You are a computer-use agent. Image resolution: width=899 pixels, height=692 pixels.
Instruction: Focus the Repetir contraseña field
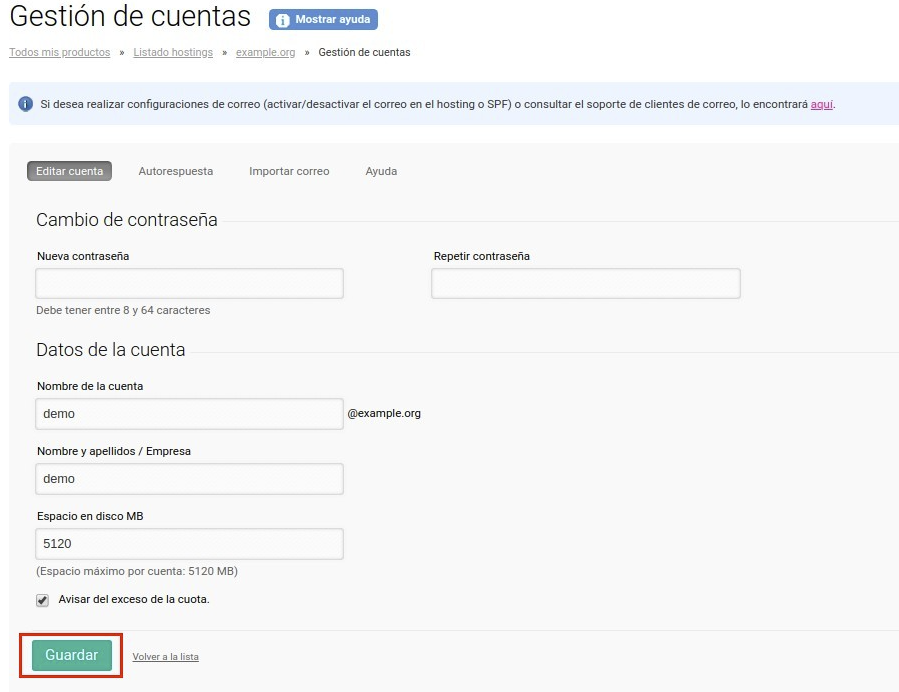pos(585,283)
